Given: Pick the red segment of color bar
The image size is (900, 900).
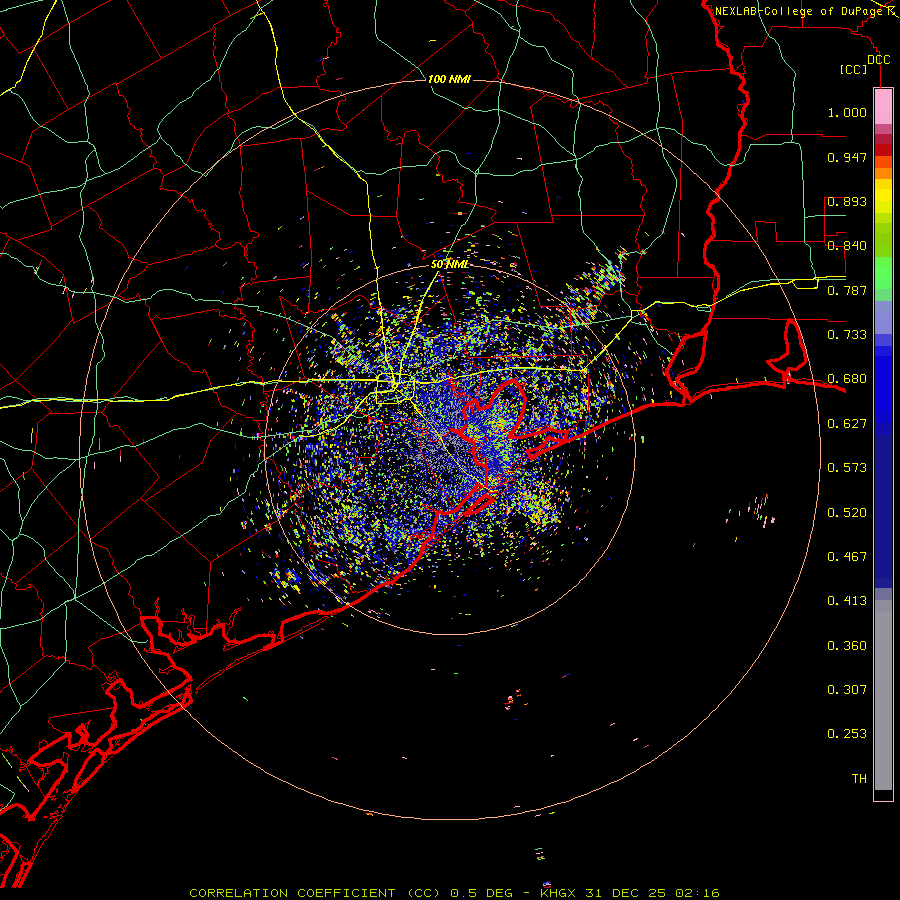Looking at the screenshot, I should pos(883,150).
